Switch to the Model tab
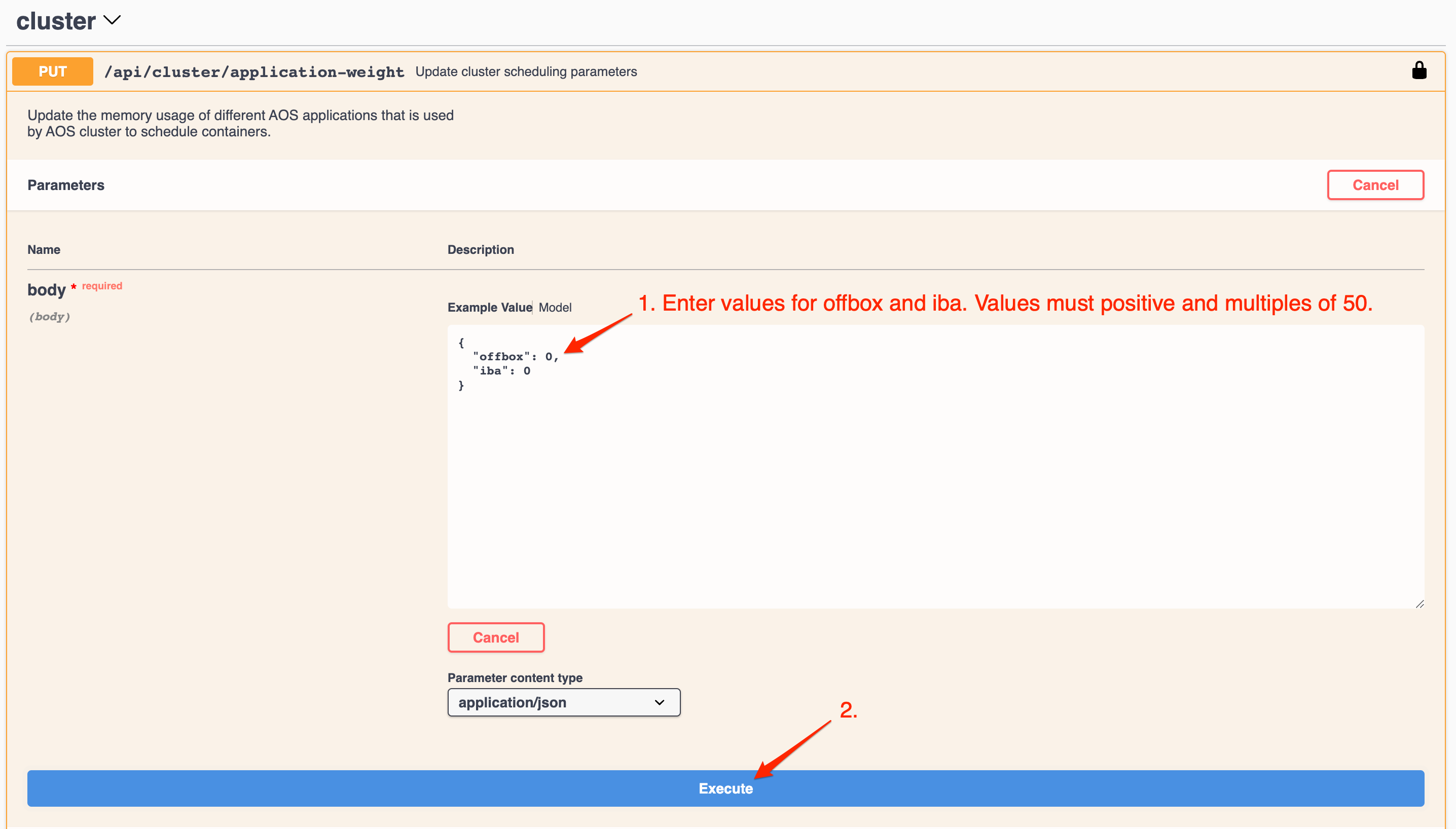 point(555,308)
